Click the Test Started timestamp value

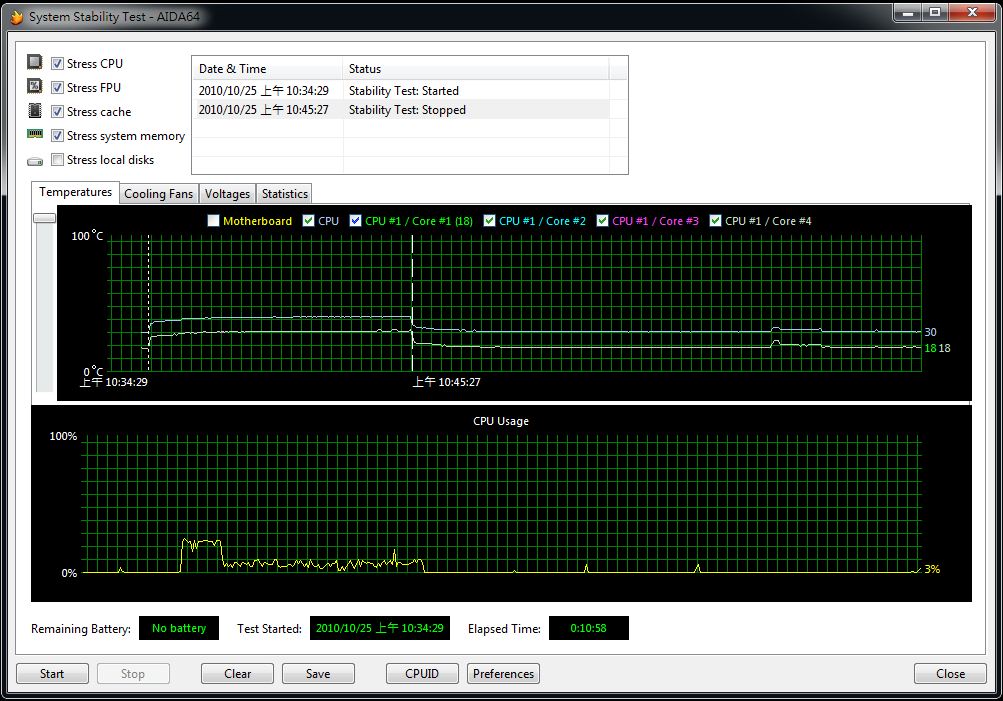click(x=379, y=628)
